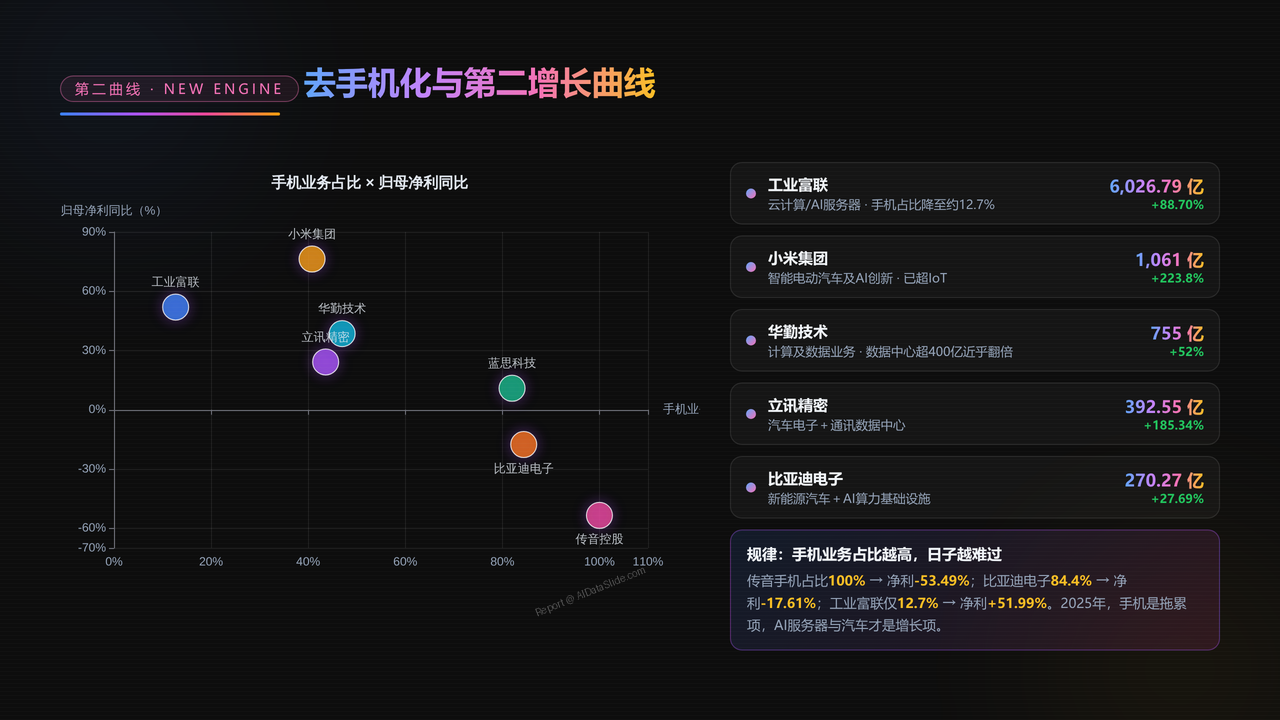Click the bullet dot beside 比亚迪电子 card

coord(751,488)
